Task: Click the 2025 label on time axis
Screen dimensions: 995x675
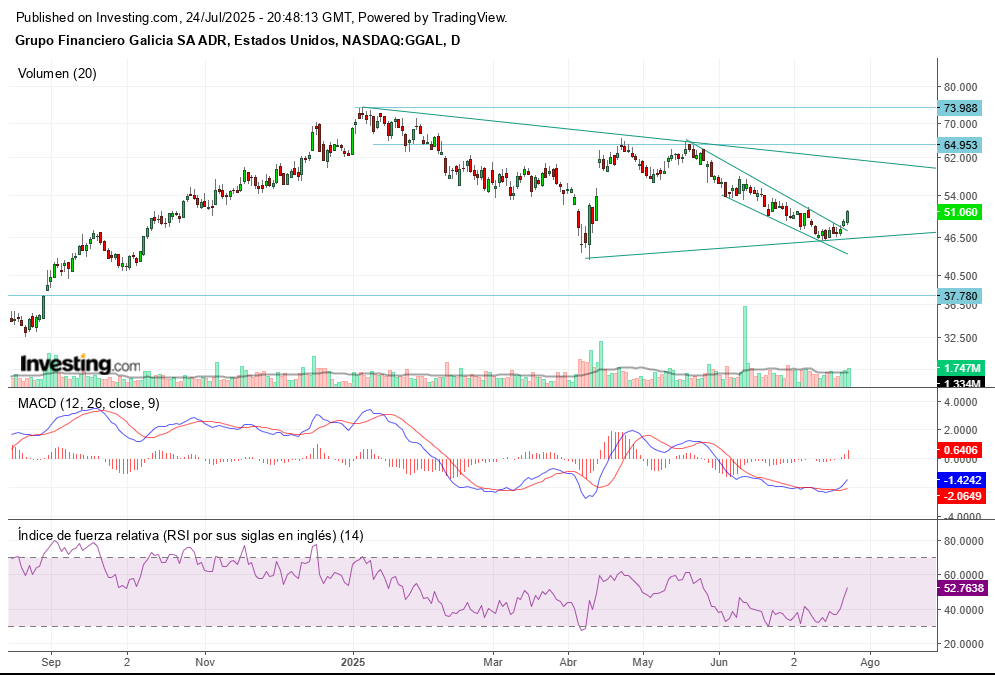Action: click(x=353, y=662)
